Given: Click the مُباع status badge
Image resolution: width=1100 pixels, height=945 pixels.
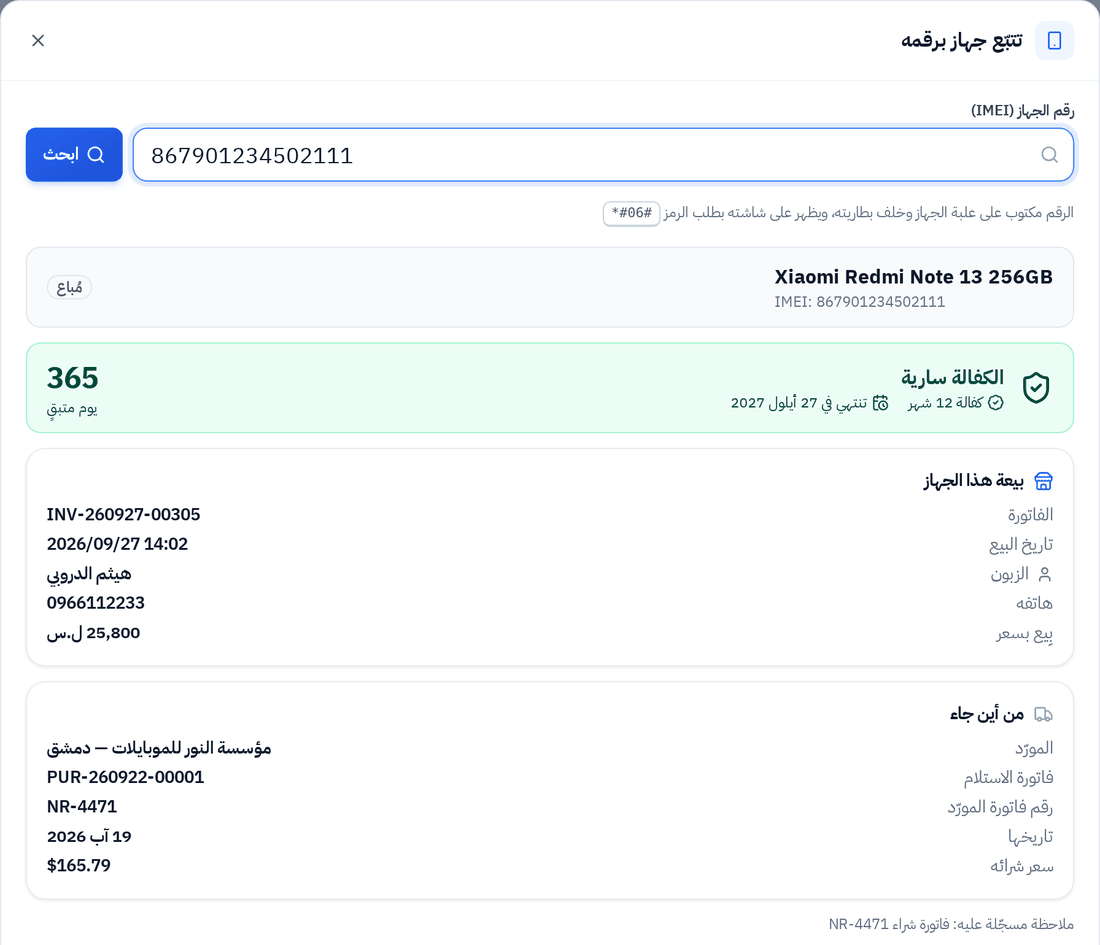Looking at the screenshot, I should click(69, 287).
